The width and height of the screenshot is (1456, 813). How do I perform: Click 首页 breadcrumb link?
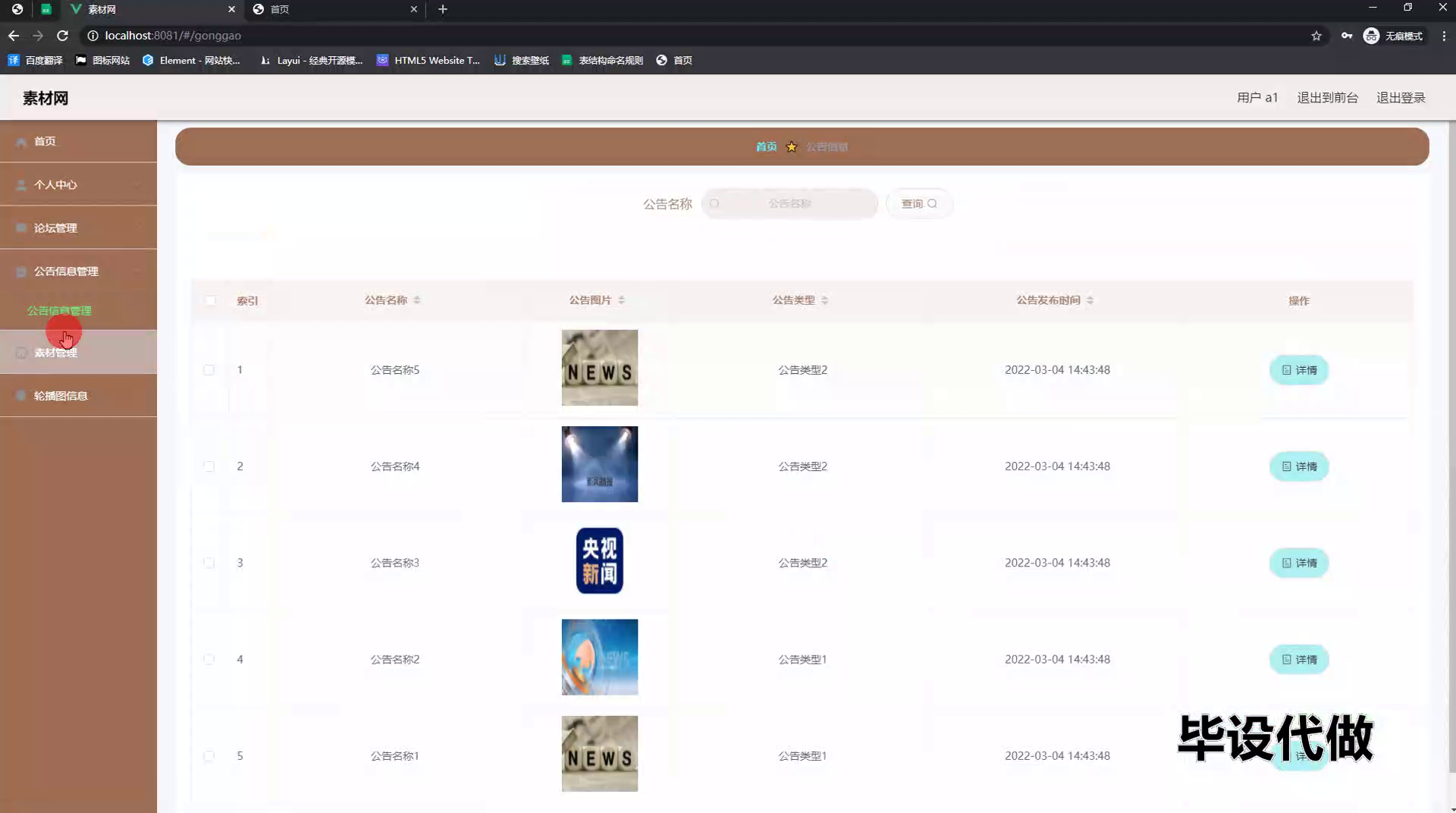[x=766, y=146]
